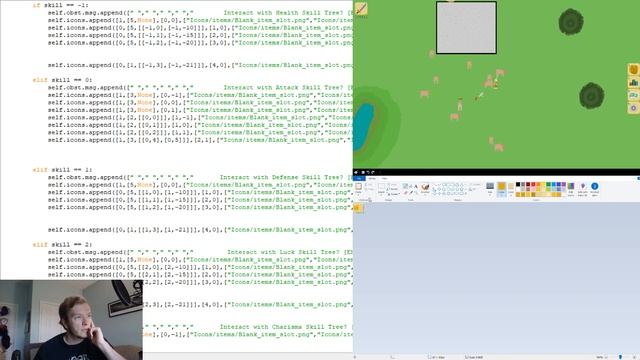Click 'Interact with Charisma Skill Tree?' string in code

click(x=283, y=327)
